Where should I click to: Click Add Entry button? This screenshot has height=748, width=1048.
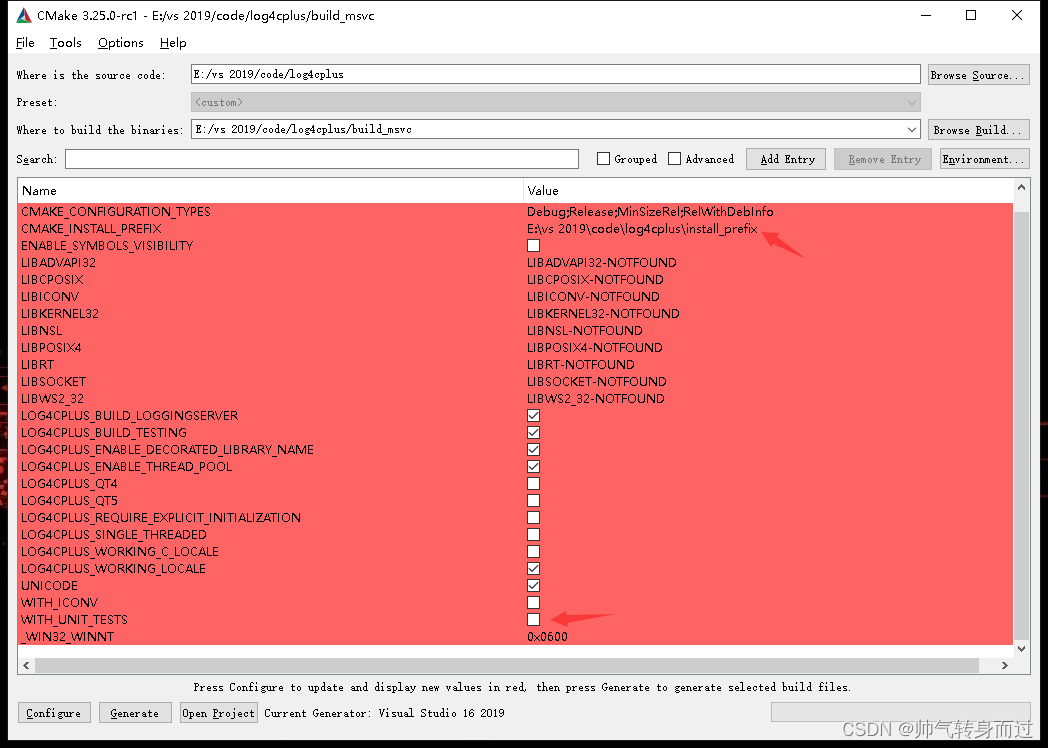tap(786, 159)
